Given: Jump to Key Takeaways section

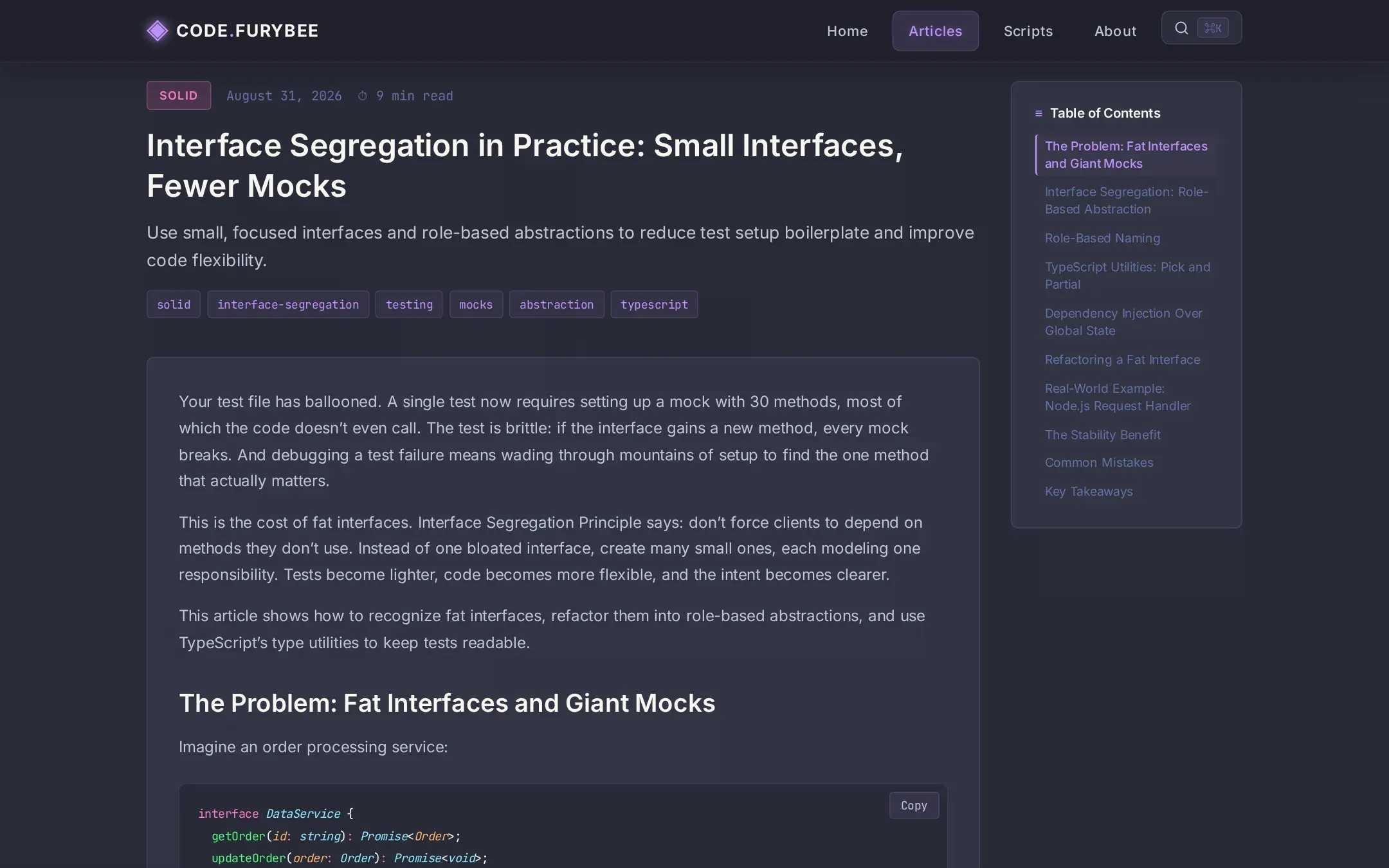Looking at the screenshot, I should (x=1088, y=491).
